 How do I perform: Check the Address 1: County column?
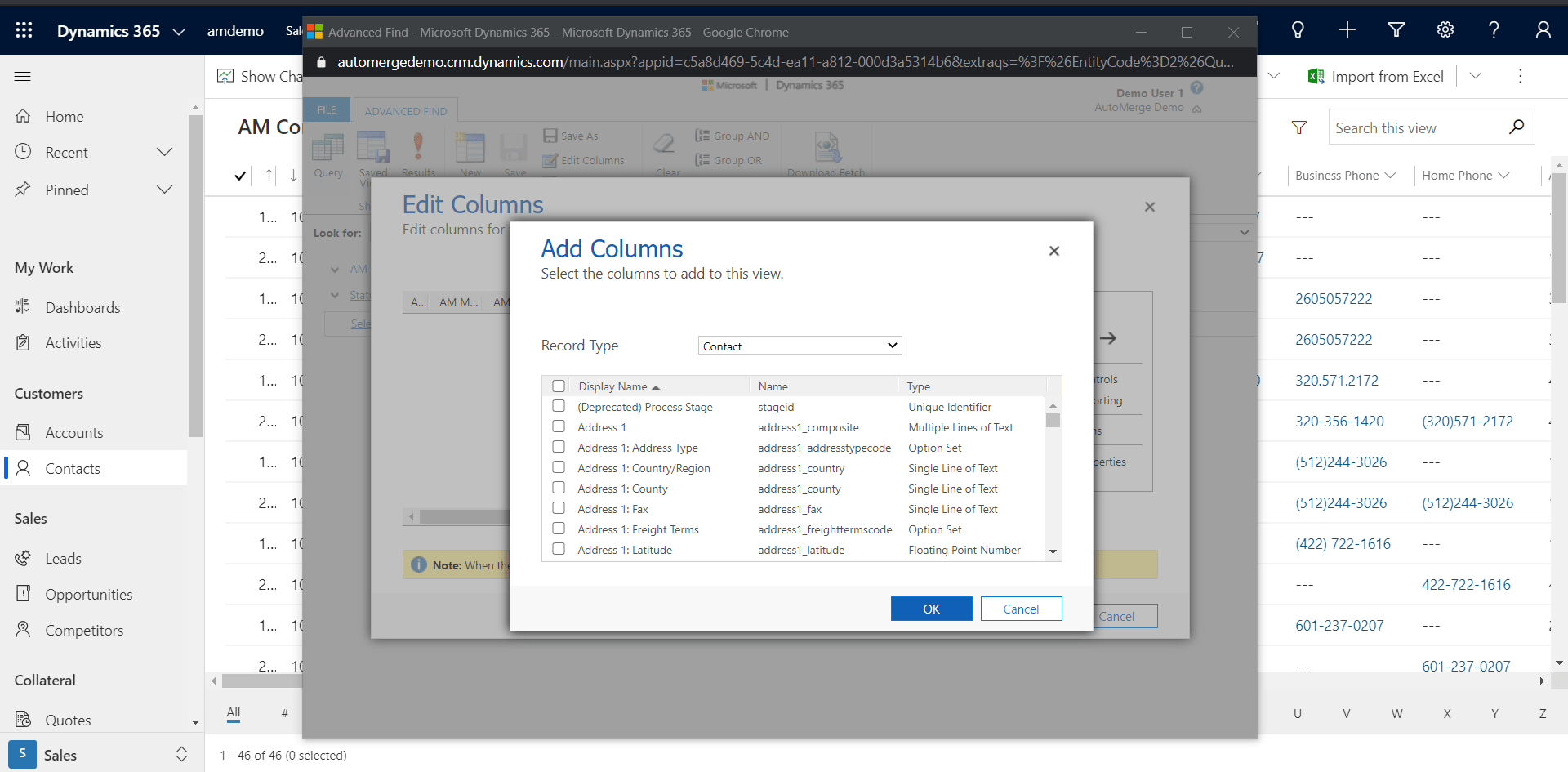click(559, 488)
